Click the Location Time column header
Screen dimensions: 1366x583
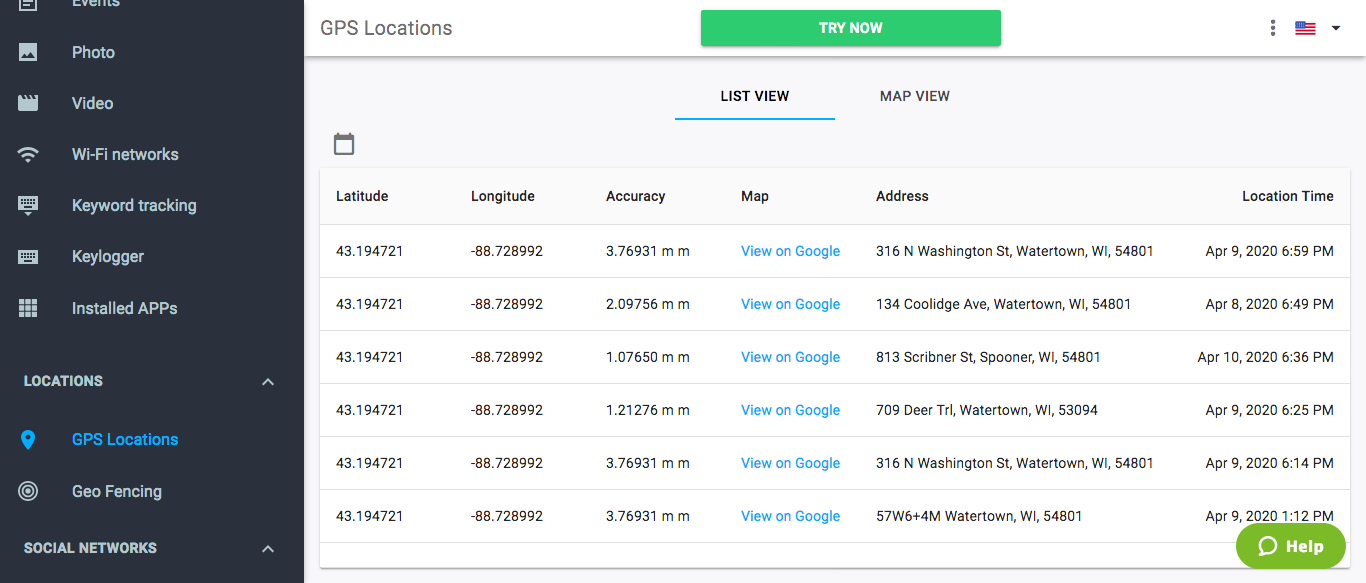pyautogui.click(x=1288, y=196)
